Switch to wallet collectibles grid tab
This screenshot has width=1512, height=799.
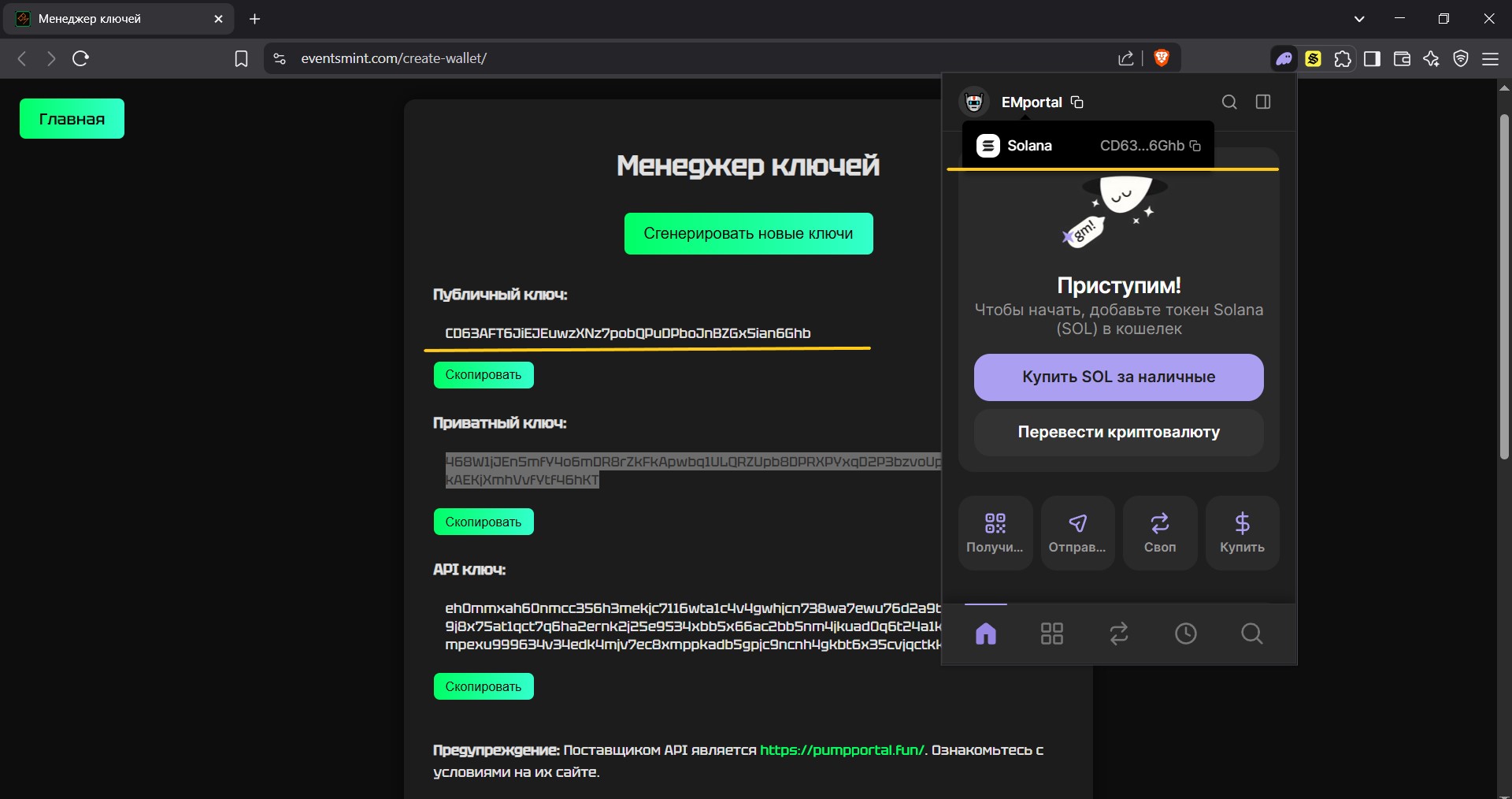(x=1052, y=634)
